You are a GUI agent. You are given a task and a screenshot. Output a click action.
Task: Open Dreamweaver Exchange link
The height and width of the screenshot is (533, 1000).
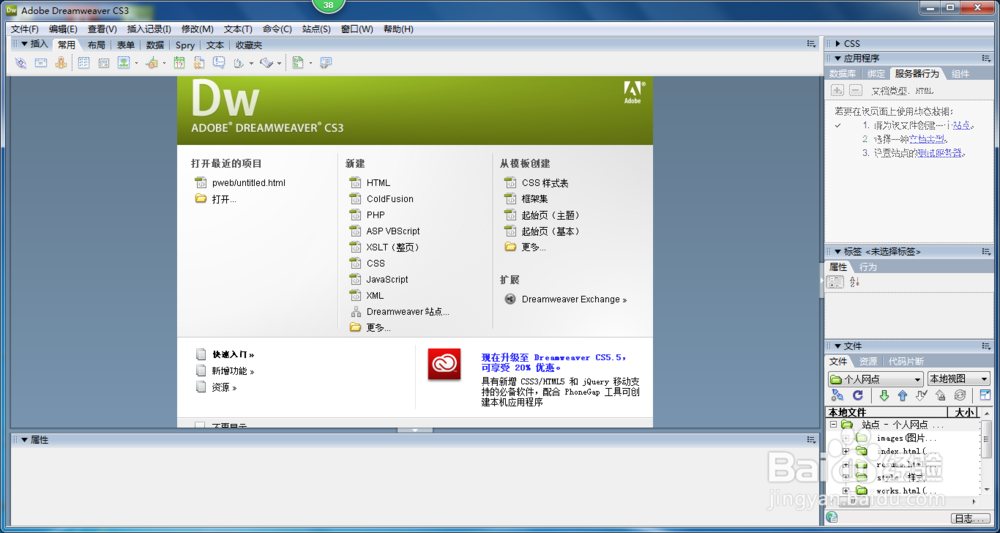[x=574, y=299]
